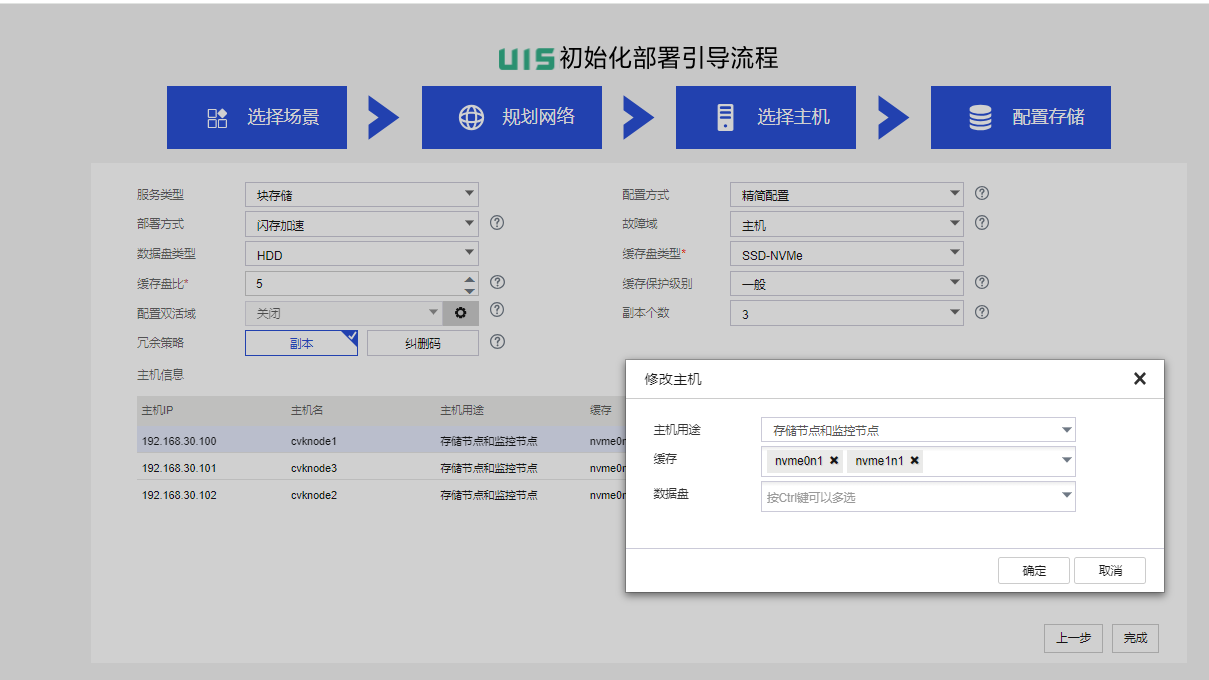This screenshot has width=1209, height=680.
Task: Click host name cvknode2
Action: tap(314, 495)
